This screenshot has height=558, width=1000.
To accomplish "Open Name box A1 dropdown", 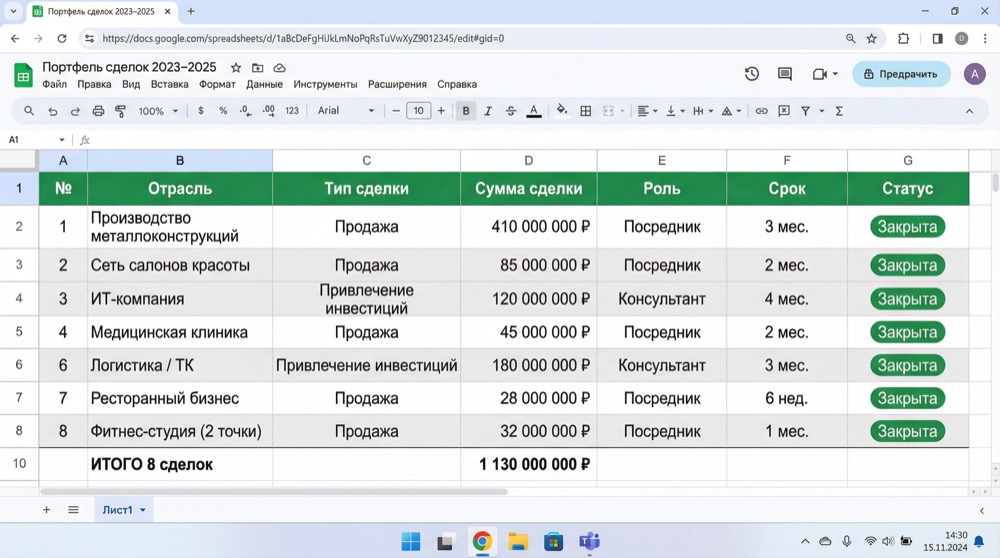I will [62, 140].
